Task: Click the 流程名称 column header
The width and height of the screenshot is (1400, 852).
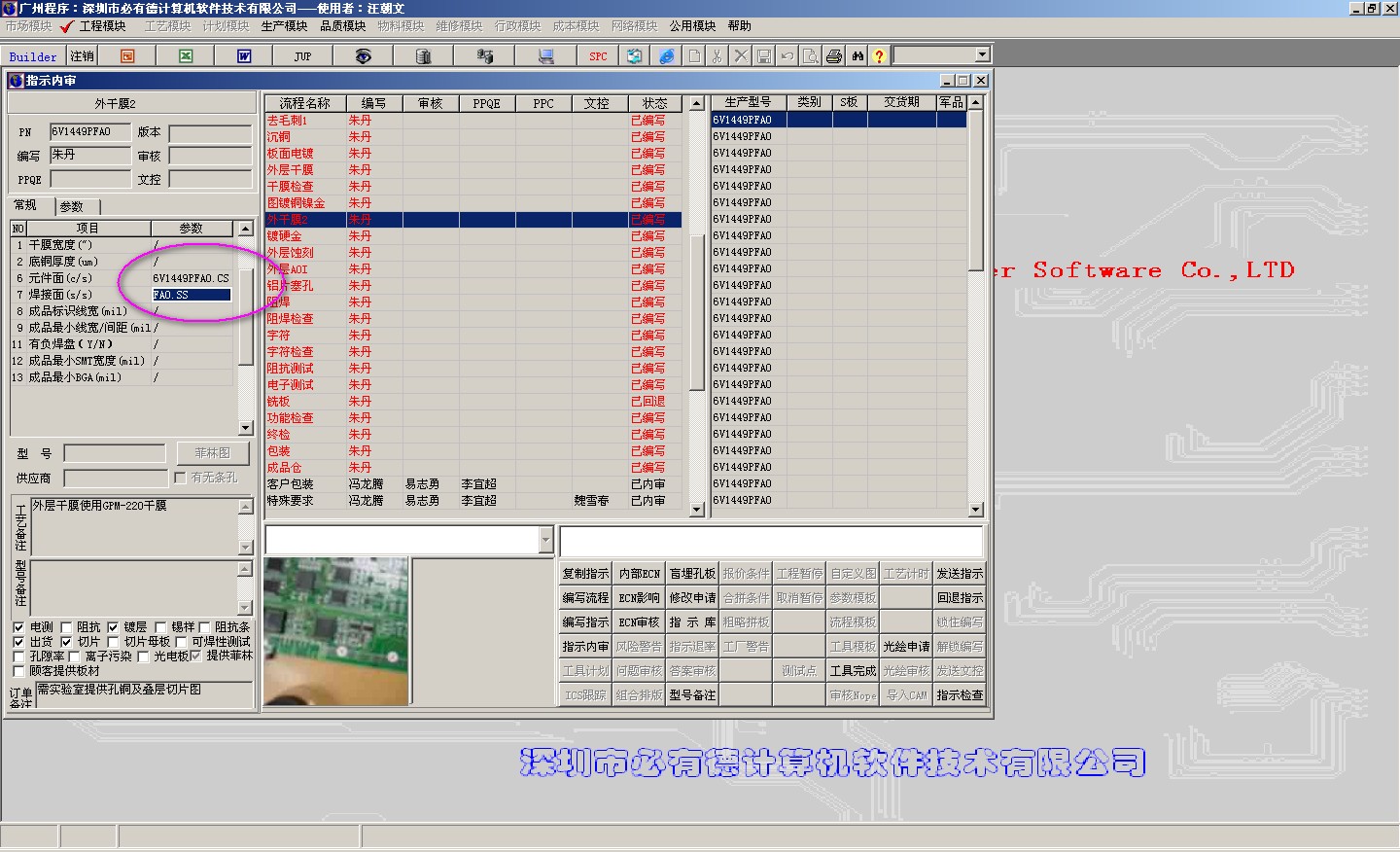Action: click(305, 103)
